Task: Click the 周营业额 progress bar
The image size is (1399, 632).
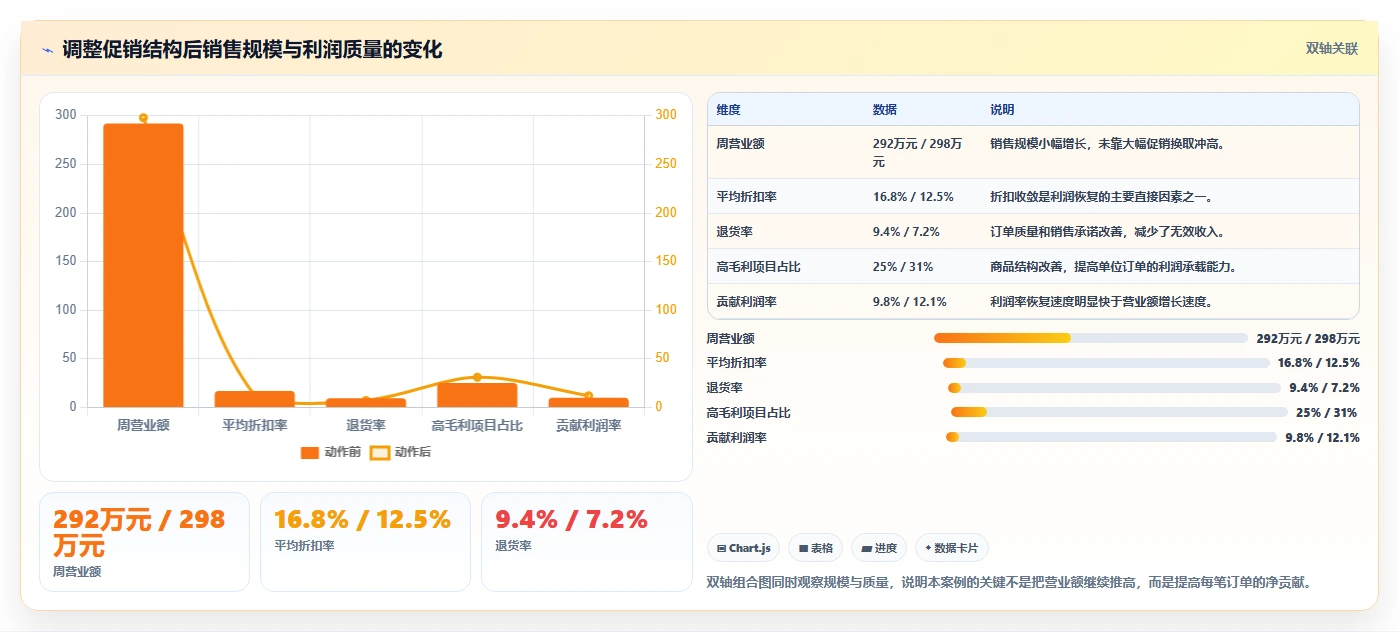Action: (x=1090, y=338)
